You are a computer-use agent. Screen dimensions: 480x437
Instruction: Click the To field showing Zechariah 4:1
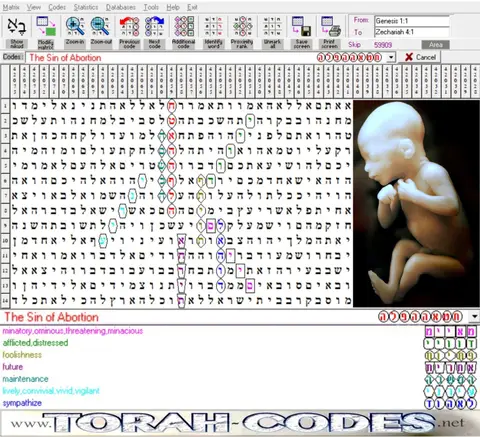pos(412,32)
